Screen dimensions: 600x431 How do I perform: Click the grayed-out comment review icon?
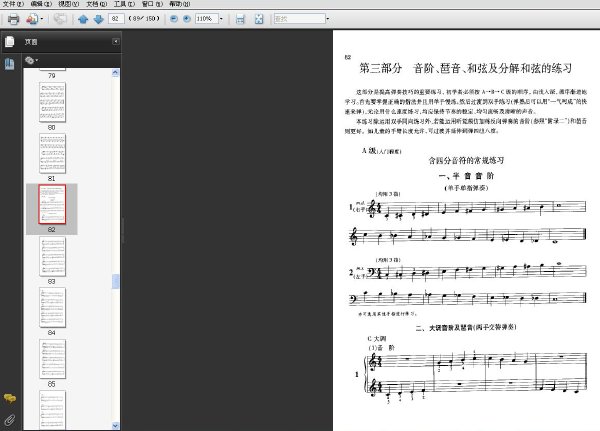[60, 19]
